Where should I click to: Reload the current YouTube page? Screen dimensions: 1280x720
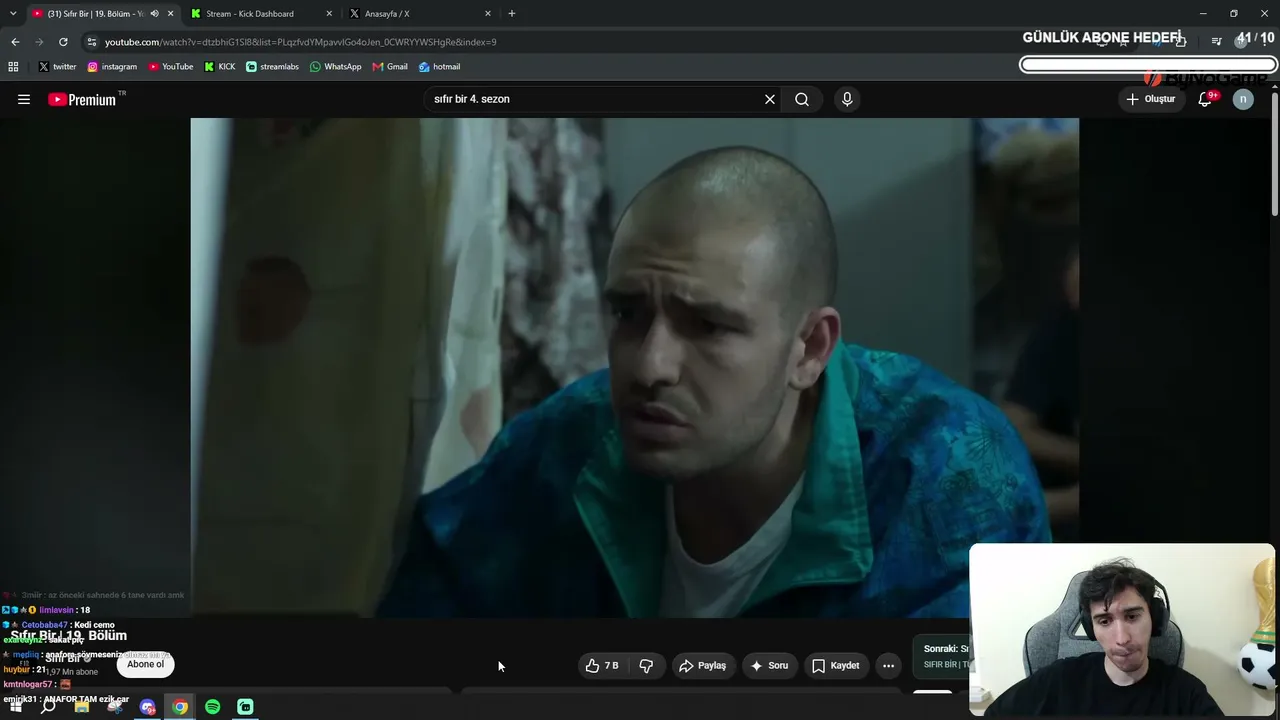pos(63,42)
